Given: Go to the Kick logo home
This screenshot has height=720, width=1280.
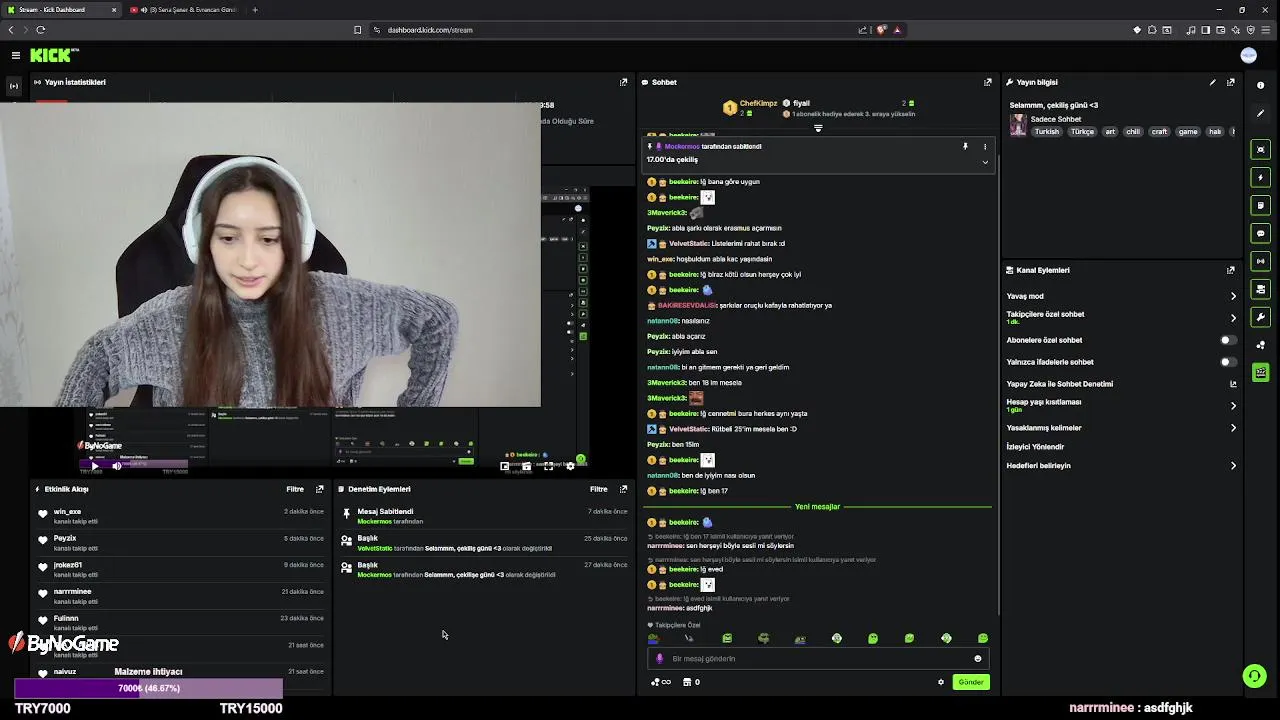Looking at the screenshot, I should [x=50, y=55].
